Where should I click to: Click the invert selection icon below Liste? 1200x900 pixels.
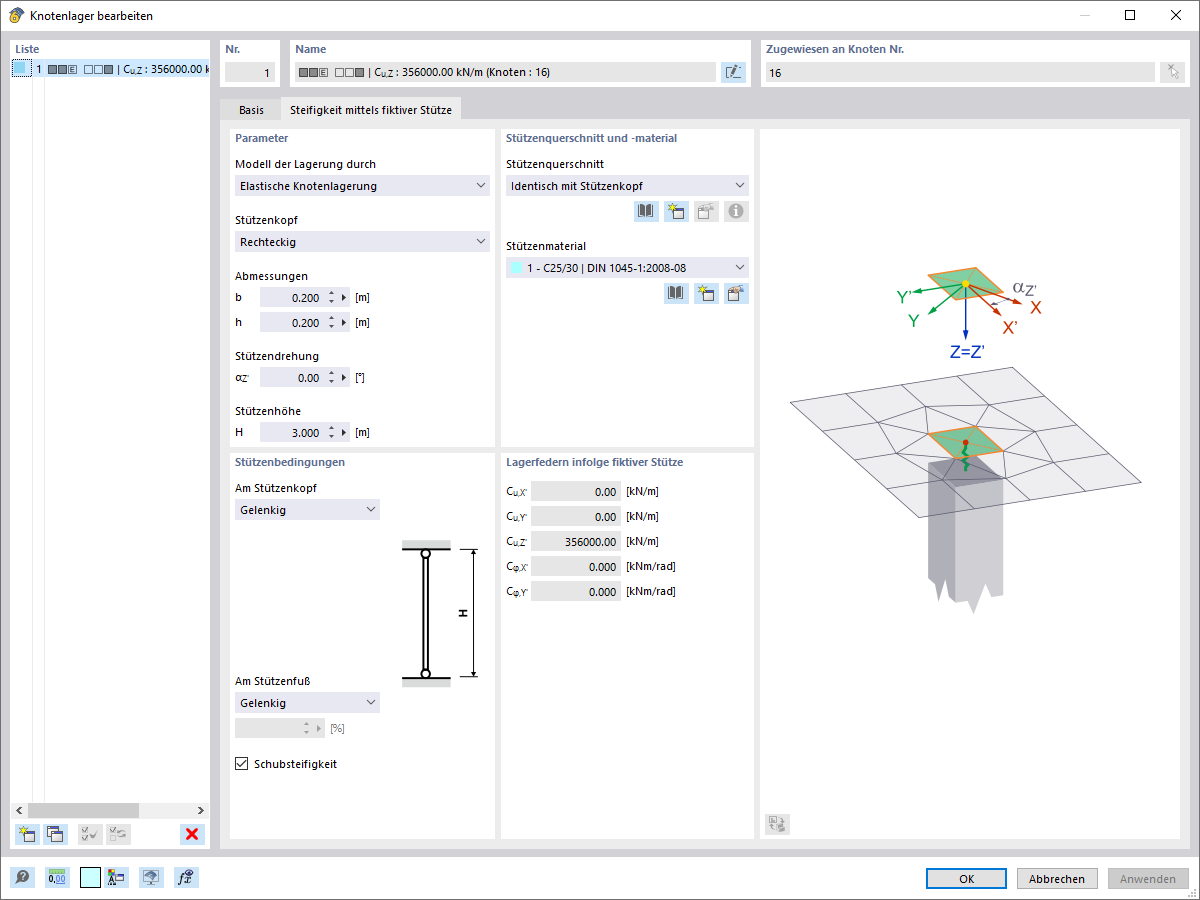coord(118,834)
